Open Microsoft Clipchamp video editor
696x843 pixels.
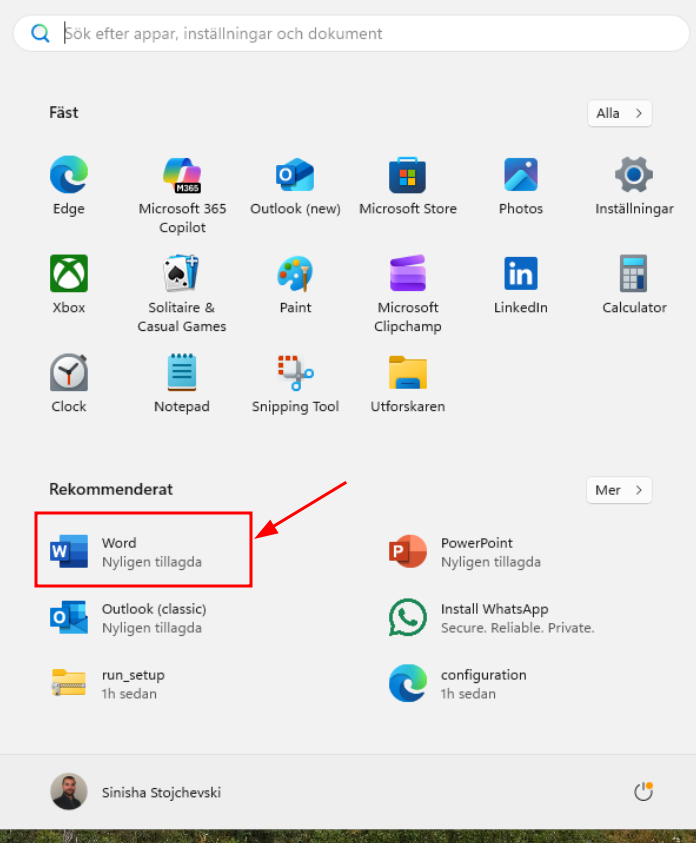(x=408, y=274)
